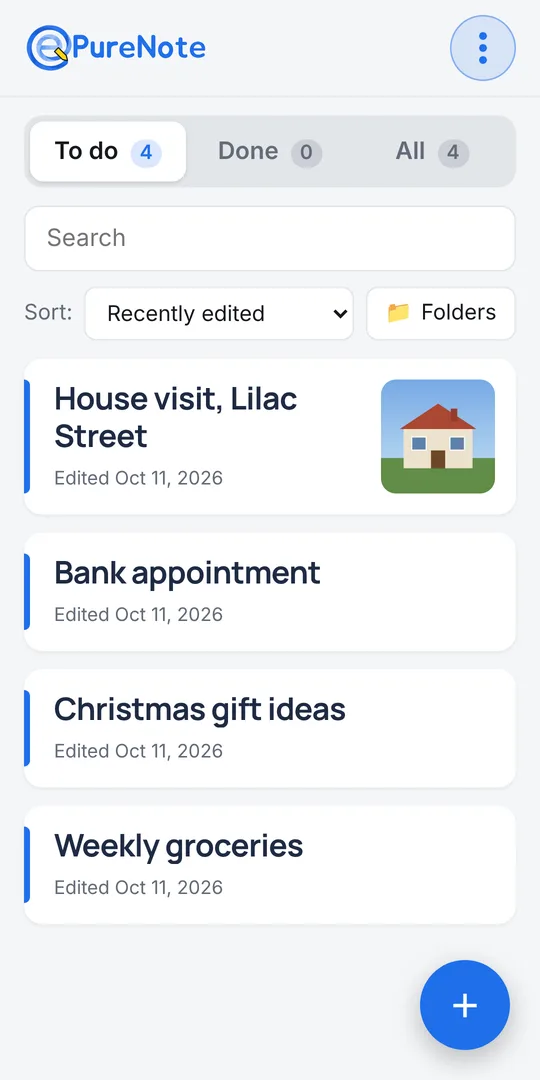Click the yellow folder icon
This screenshot has width=540, height=1080.
tap(398, 313)
